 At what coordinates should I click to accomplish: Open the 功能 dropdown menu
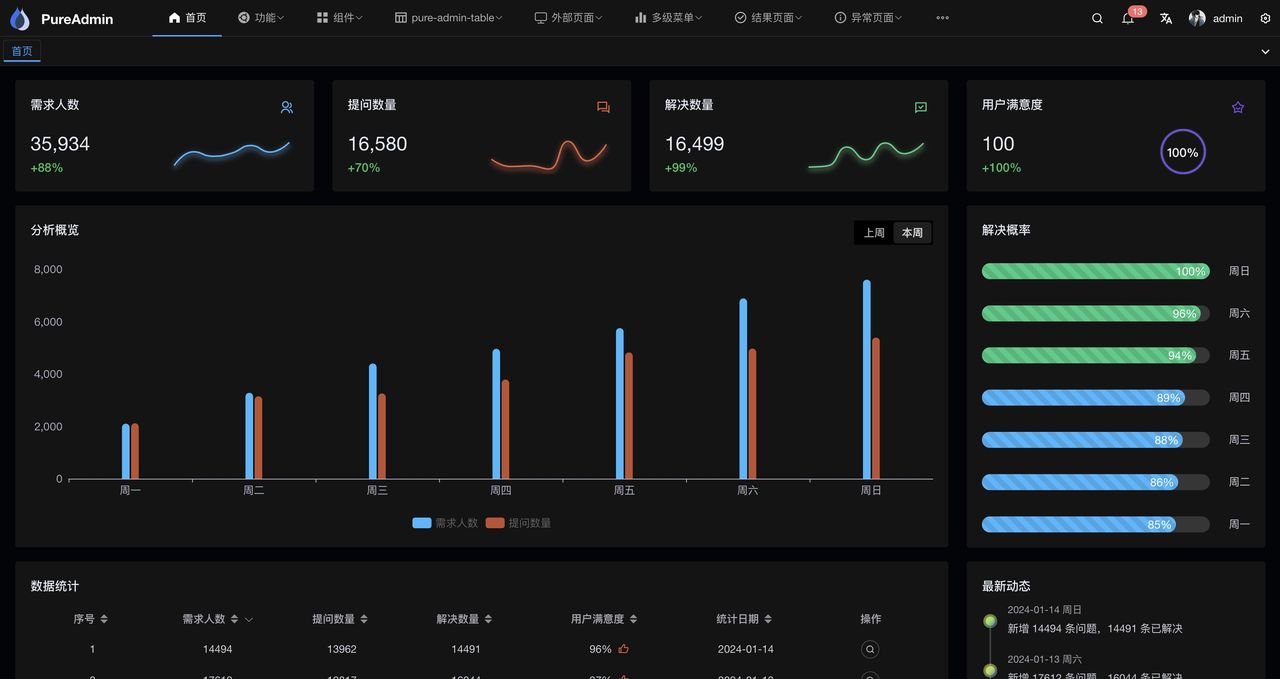(261, 17)
